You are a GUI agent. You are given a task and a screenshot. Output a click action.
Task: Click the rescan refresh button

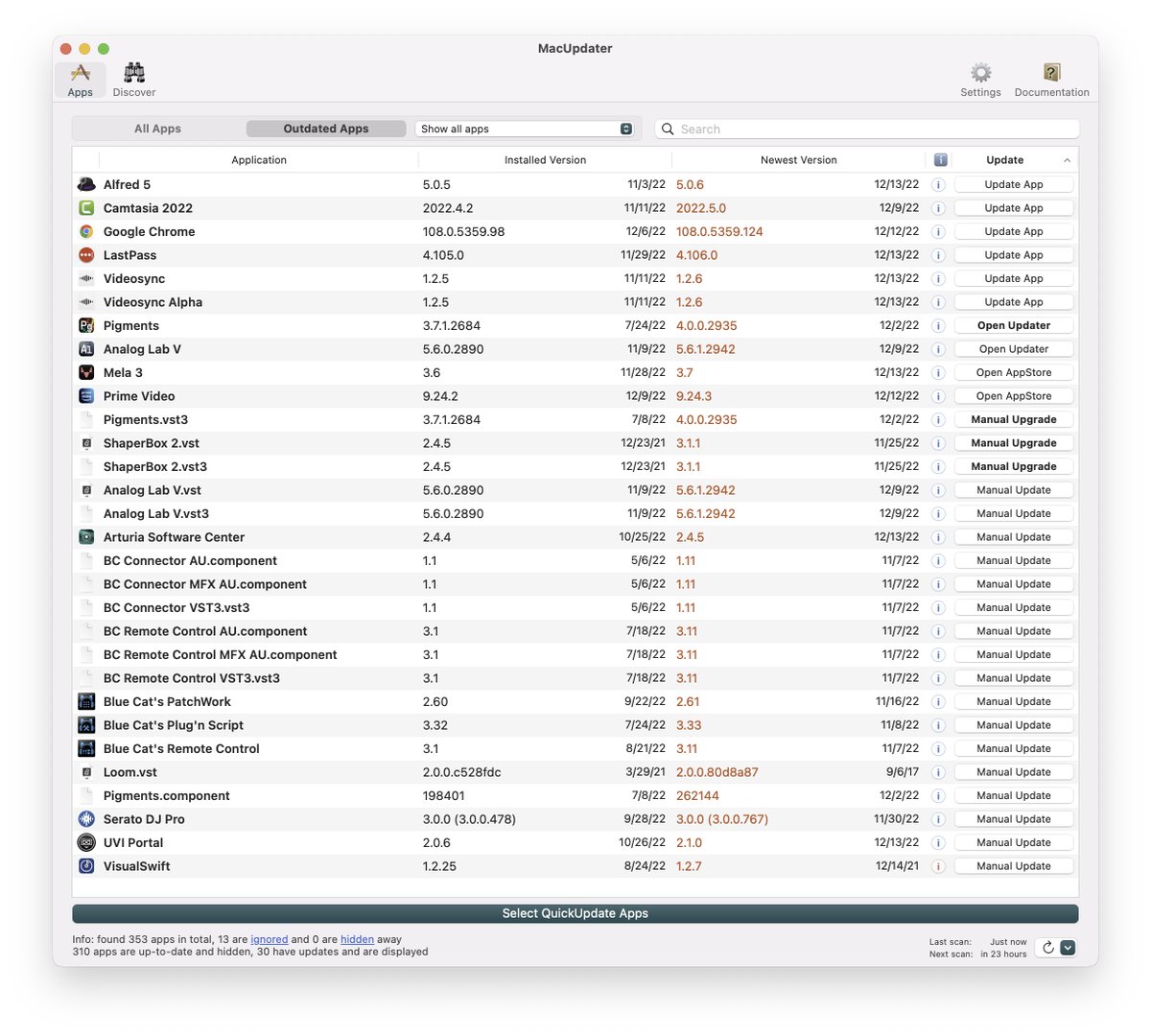pyautogui.click(x=1047, y=948)
